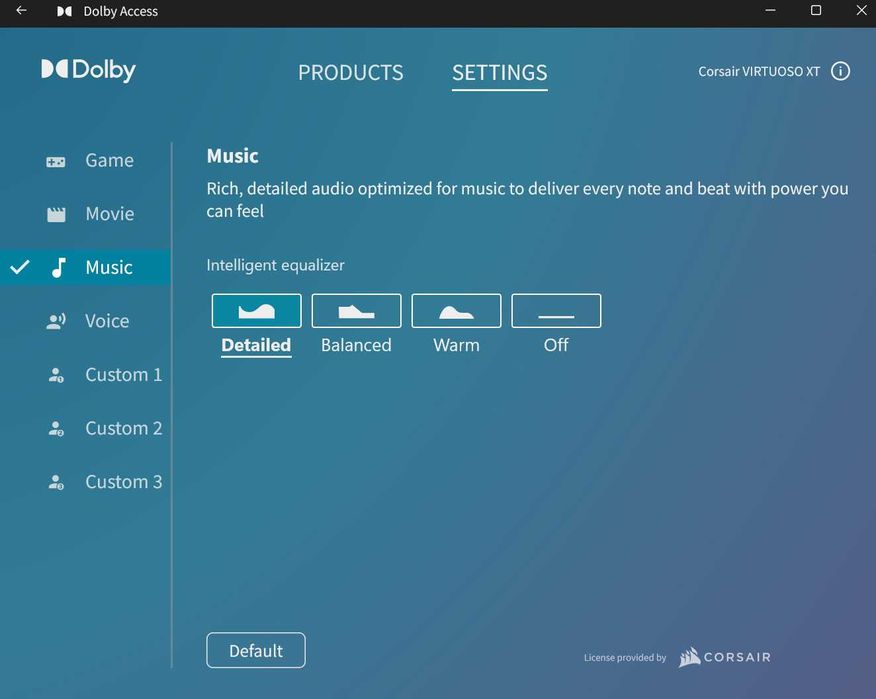Turn the intelligent equalizer Off box
Viewport: 876px width, 699px height.
coord(556,311)
